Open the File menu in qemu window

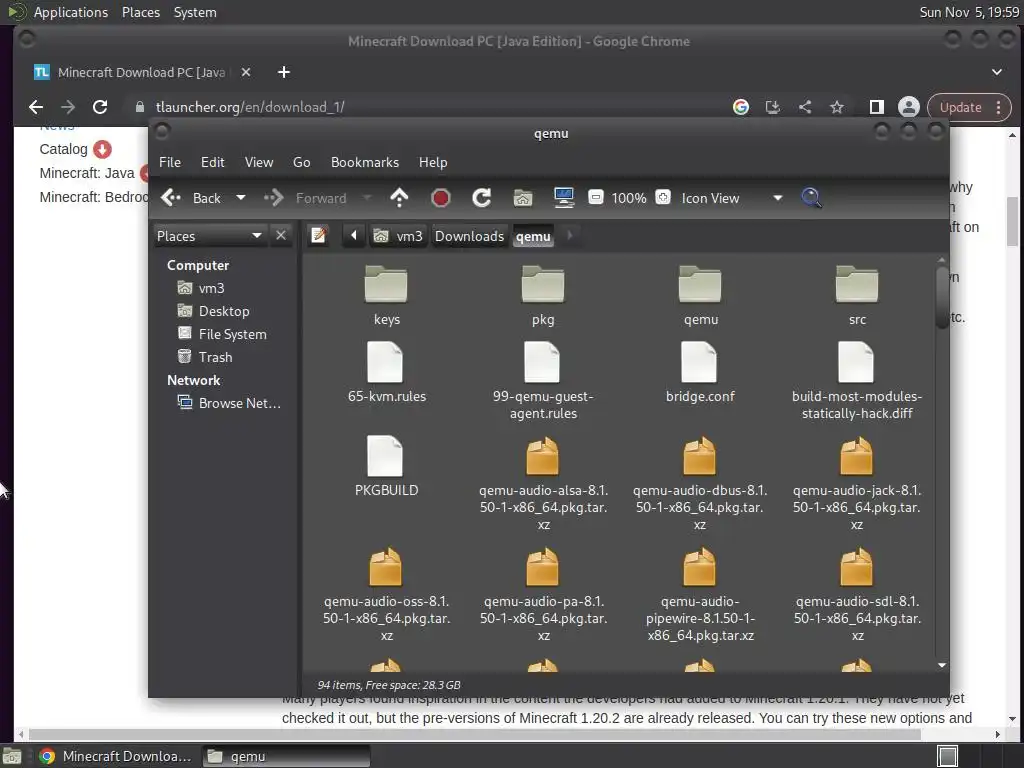click(x=170, y=162)
